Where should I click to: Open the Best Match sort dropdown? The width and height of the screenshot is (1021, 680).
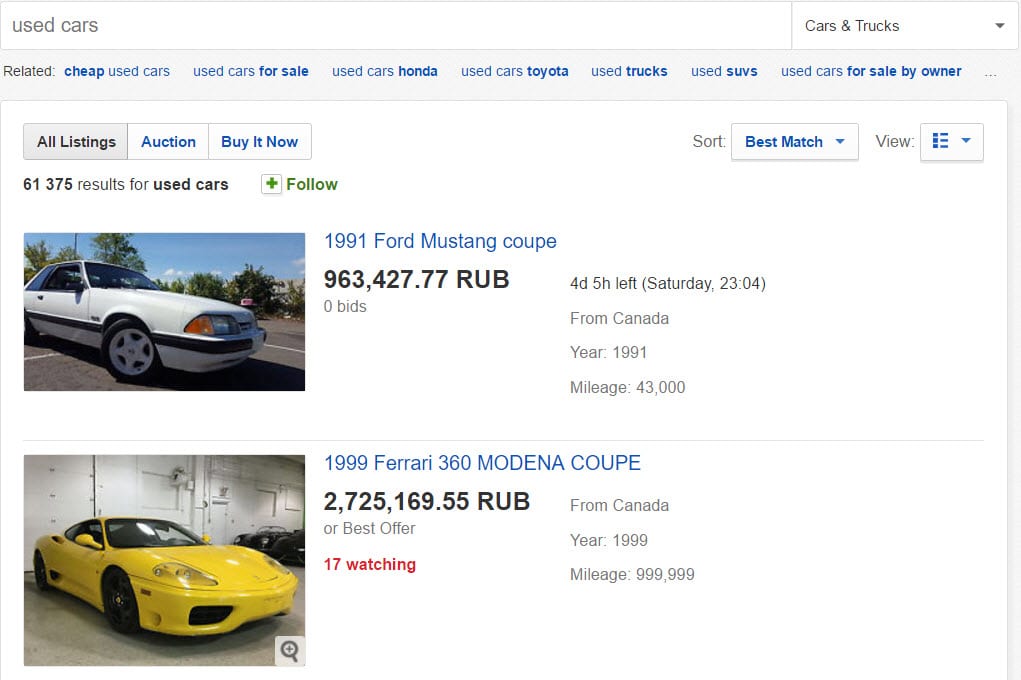[x=794, y=141]
